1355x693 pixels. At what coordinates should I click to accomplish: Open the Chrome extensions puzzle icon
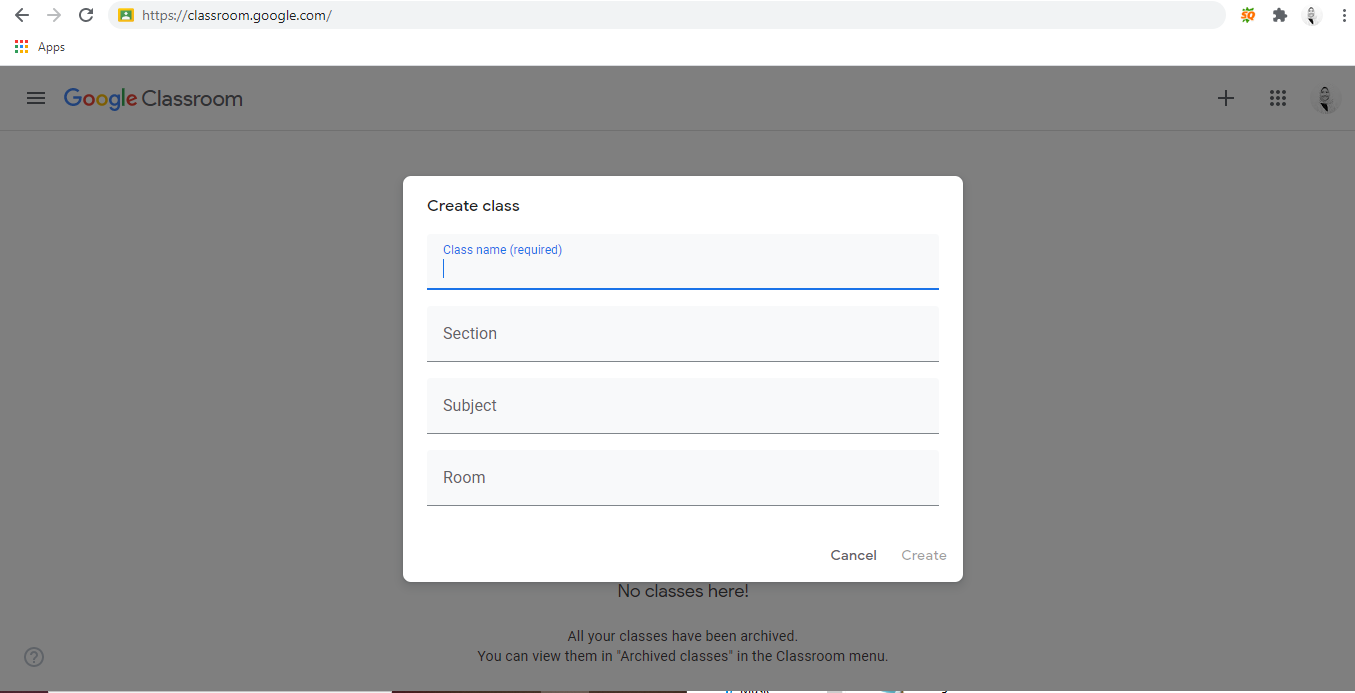coord(1279,15)
